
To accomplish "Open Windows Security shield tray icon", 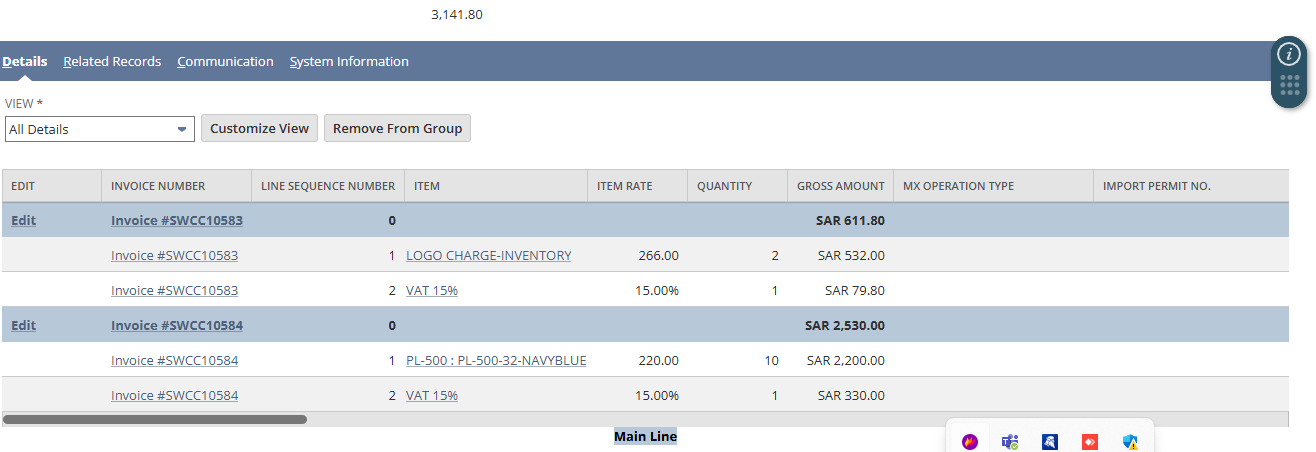I will click(1130, 441).
